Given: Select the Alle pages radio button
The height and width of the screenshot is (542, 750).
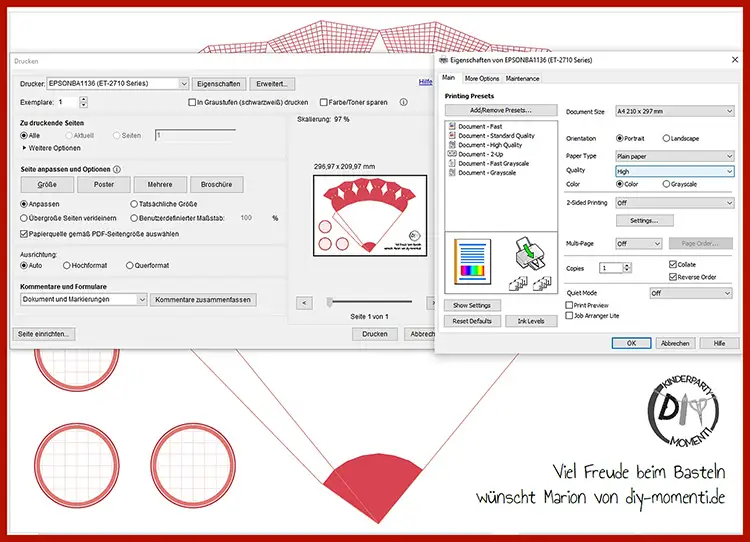Looking at the screenshot, I should [23, 136].
